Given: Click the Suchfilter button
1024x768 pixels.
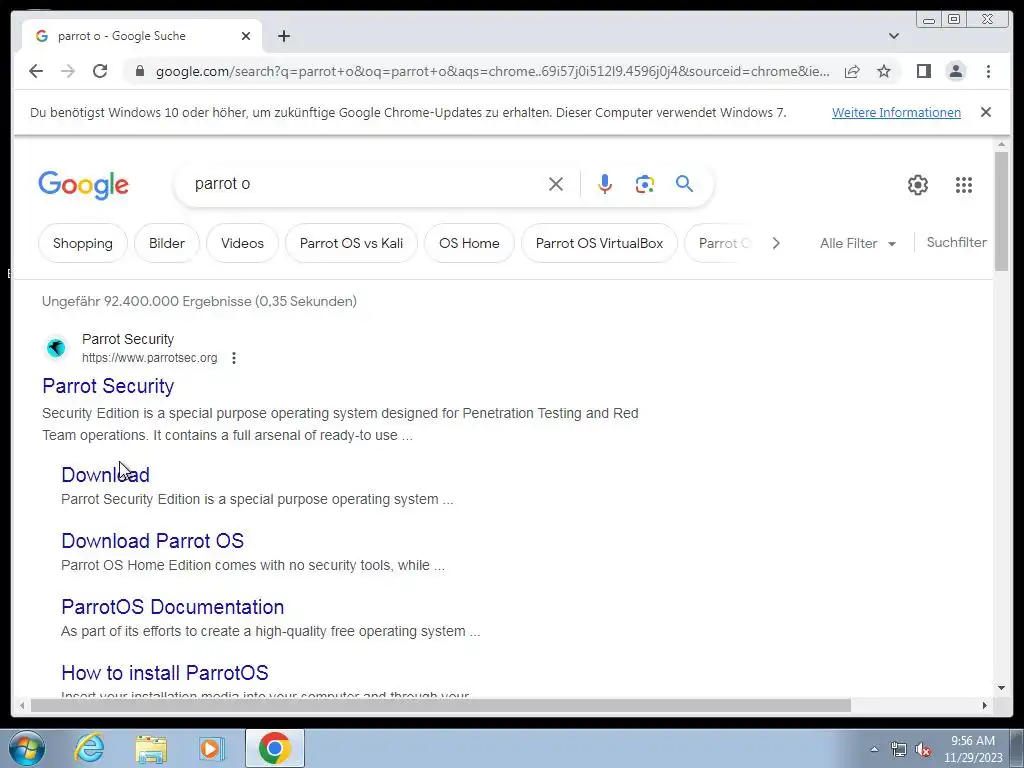Looking at the screenshot, I should 956,242.
